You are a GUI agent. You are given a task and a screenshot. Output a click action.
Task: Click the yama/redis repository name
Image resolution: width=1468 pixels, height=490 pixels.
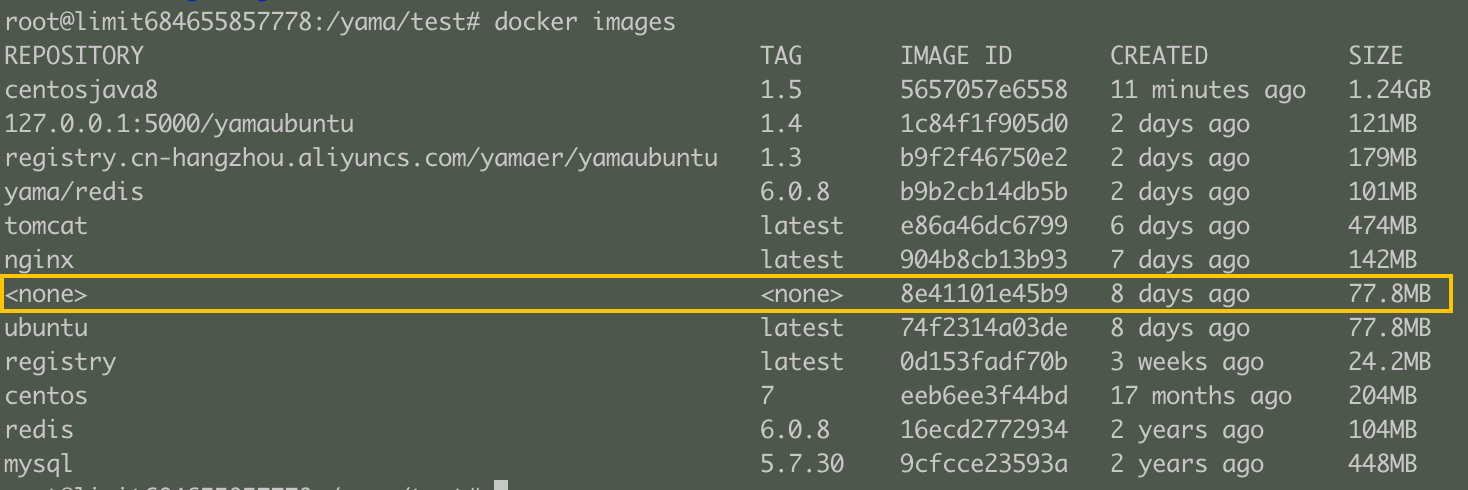74,192
